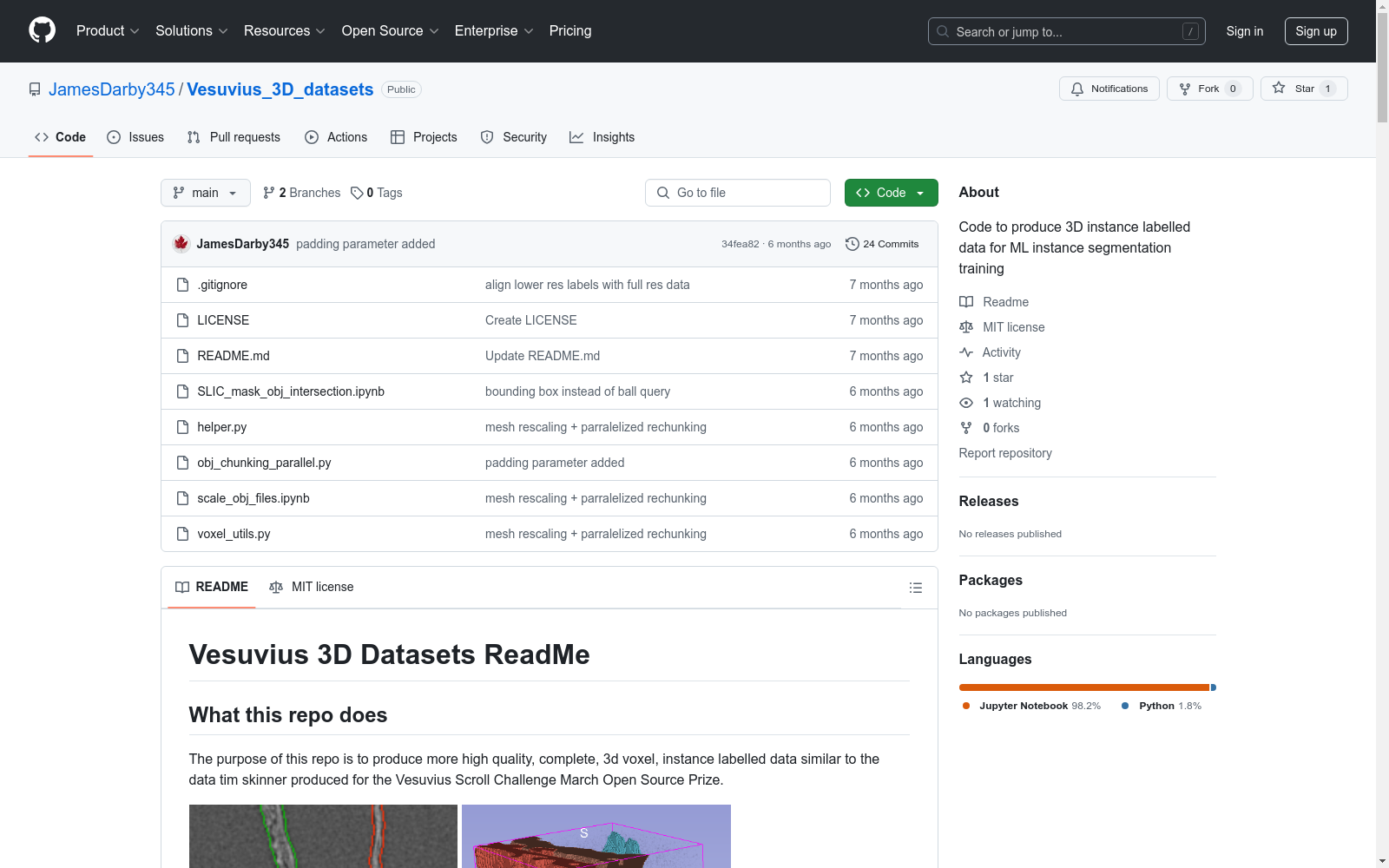Click the branch icon beside 2 Branches
This screenshot has width=1389, height=868.
269,193
